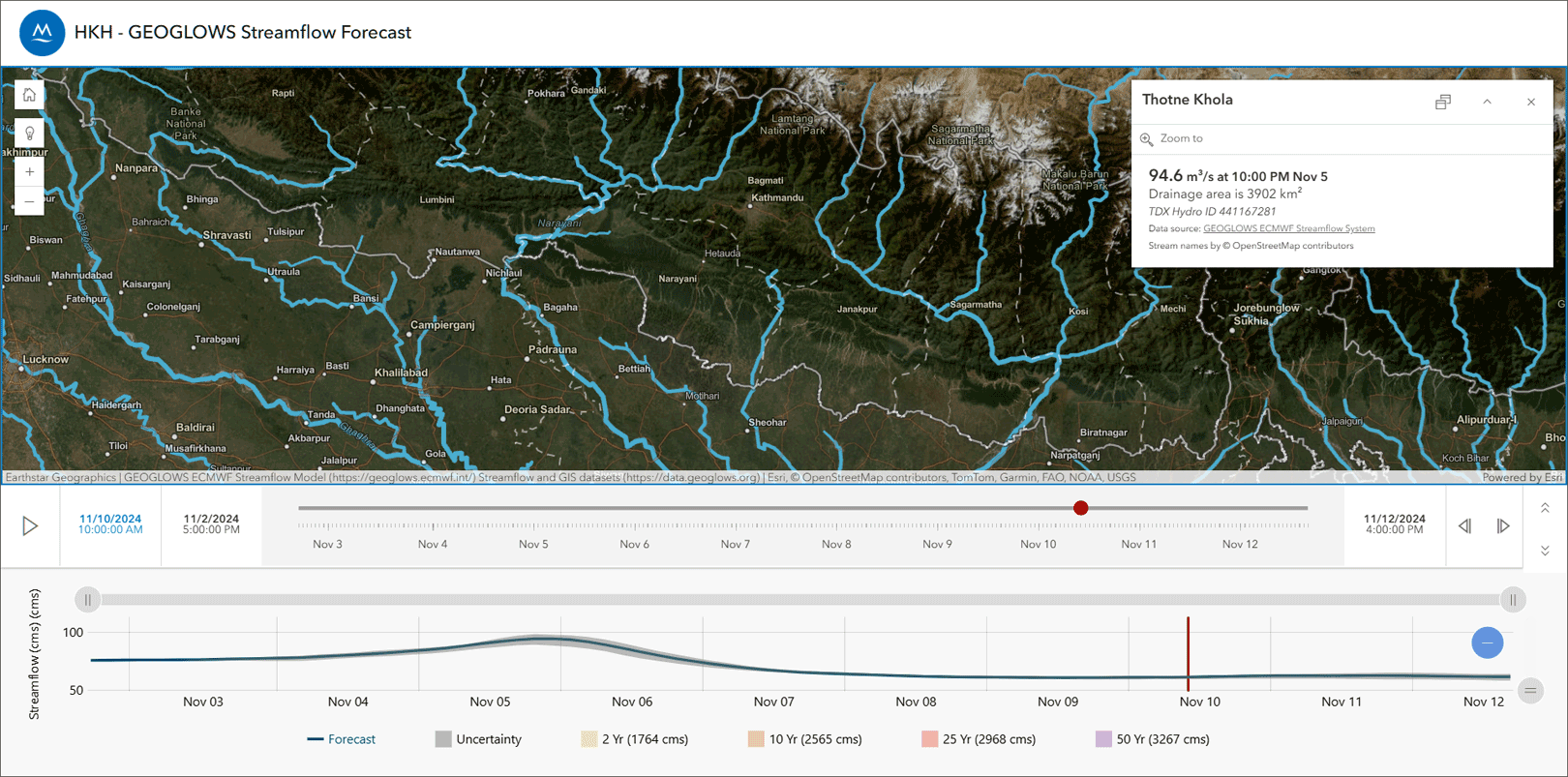Toggle the 2 Yr (1764 cms) legend item
1568x777 pixels.
tap(634, 739)
